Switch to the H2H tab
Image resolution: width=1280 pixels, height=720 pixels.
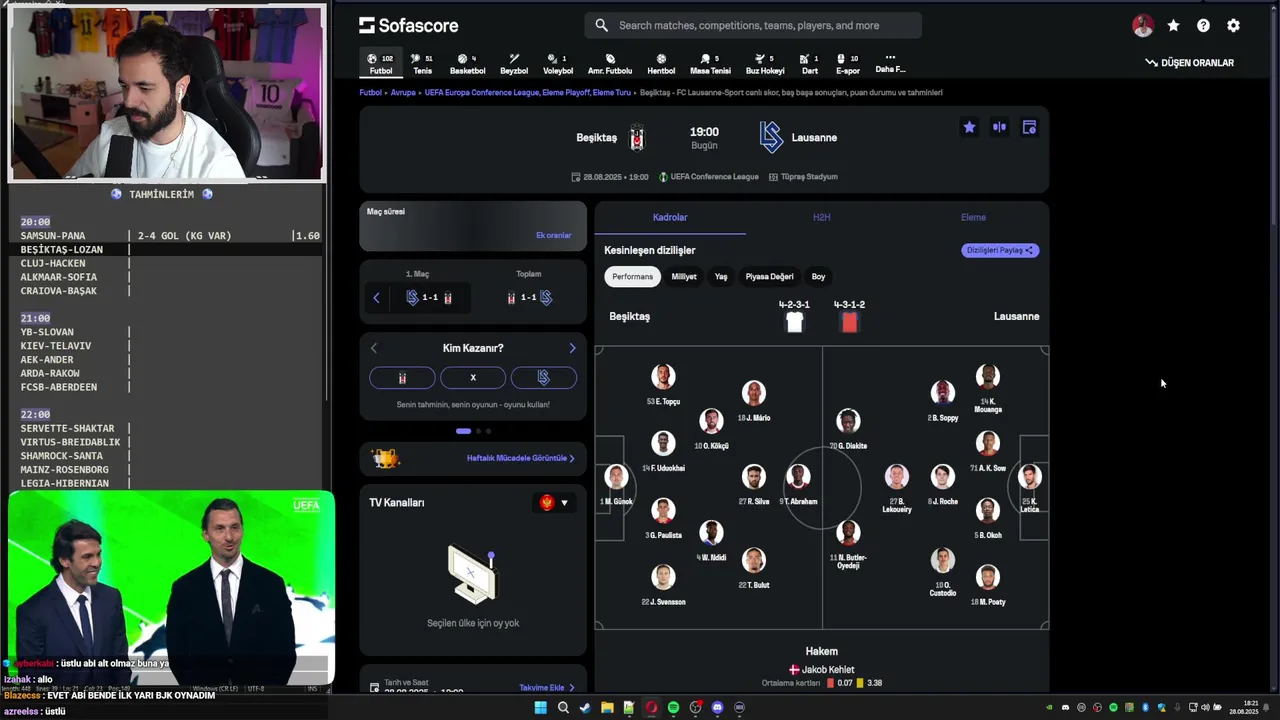tap(821, 217)
